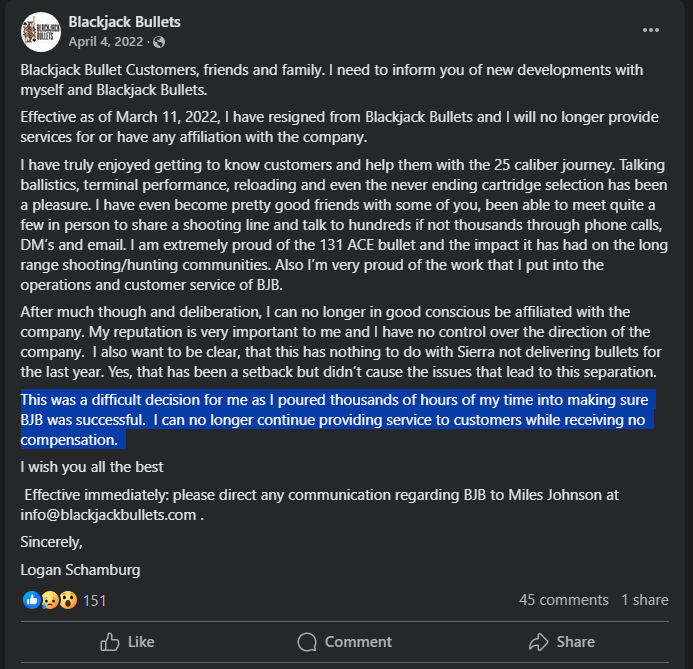View the 45 comments
This screenshot has width=693, height=669.
pos(564,600)
